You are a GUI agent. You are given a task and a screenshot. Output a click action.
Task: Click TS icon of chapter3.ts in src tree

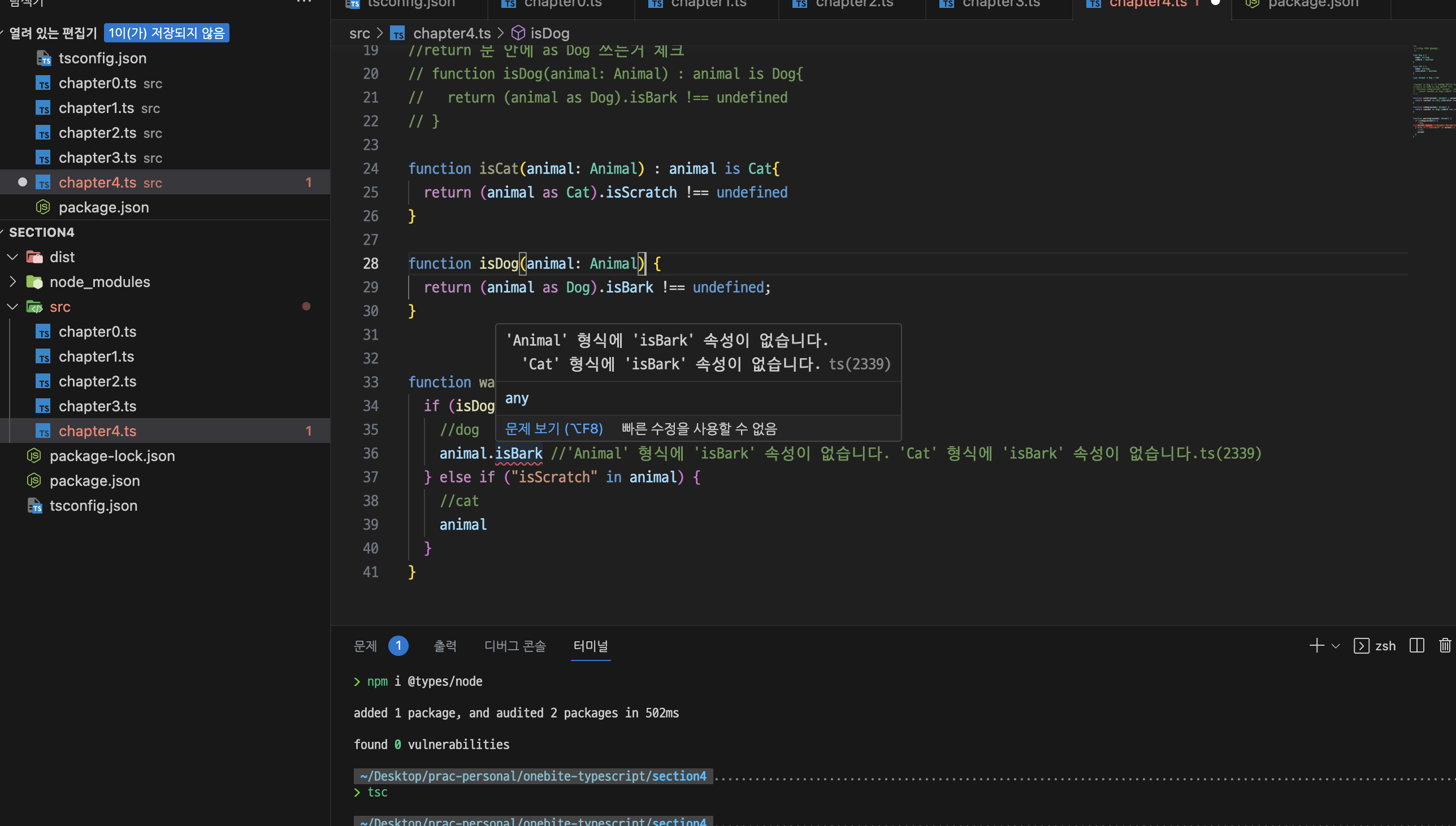(43, 407)
